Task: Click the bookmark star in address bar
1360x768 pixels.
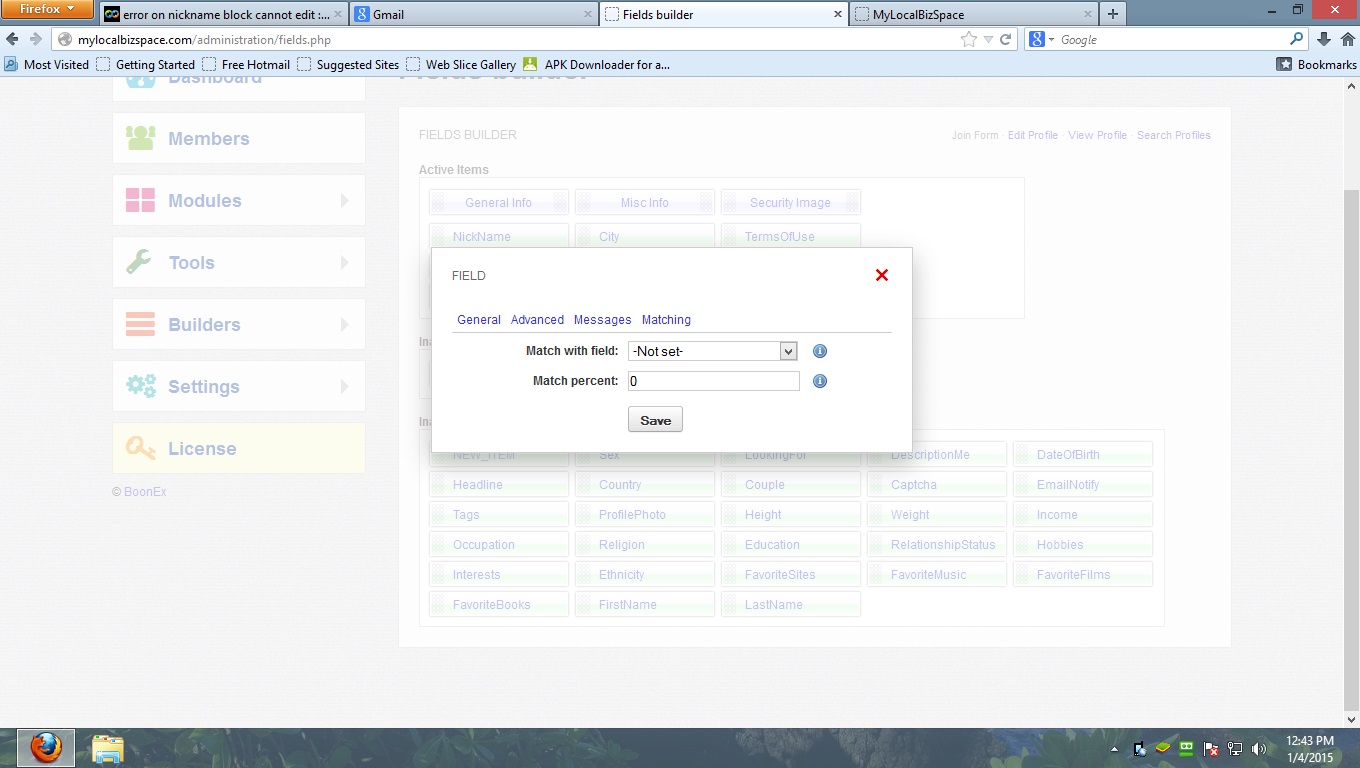Action: 968,40
